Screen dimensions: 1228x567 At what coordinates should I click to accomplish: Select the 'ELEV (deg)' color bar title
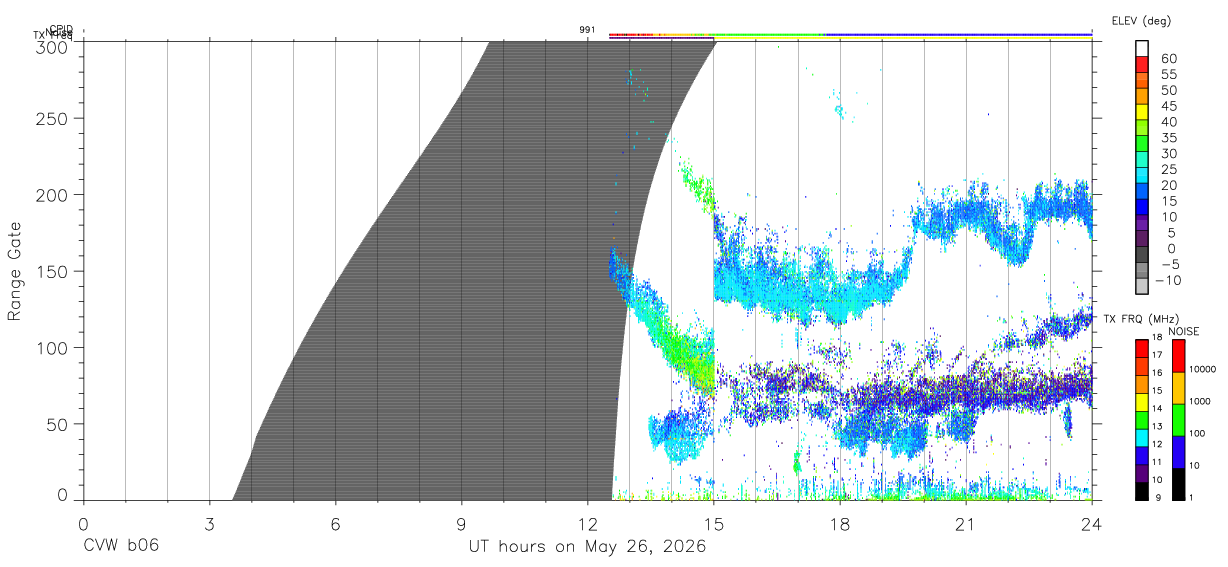coord(1141,20)
